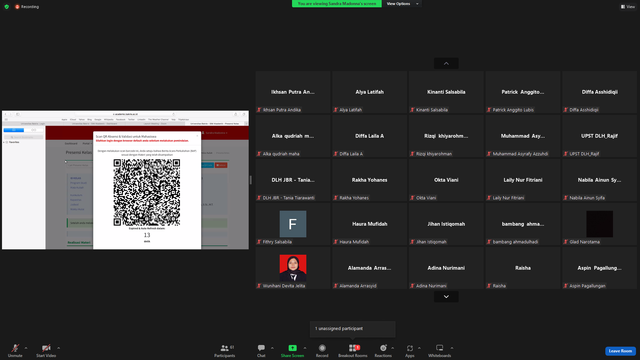
Task: Click the Leave Room button
Action: pyautogui.click(x=620, y=351)
